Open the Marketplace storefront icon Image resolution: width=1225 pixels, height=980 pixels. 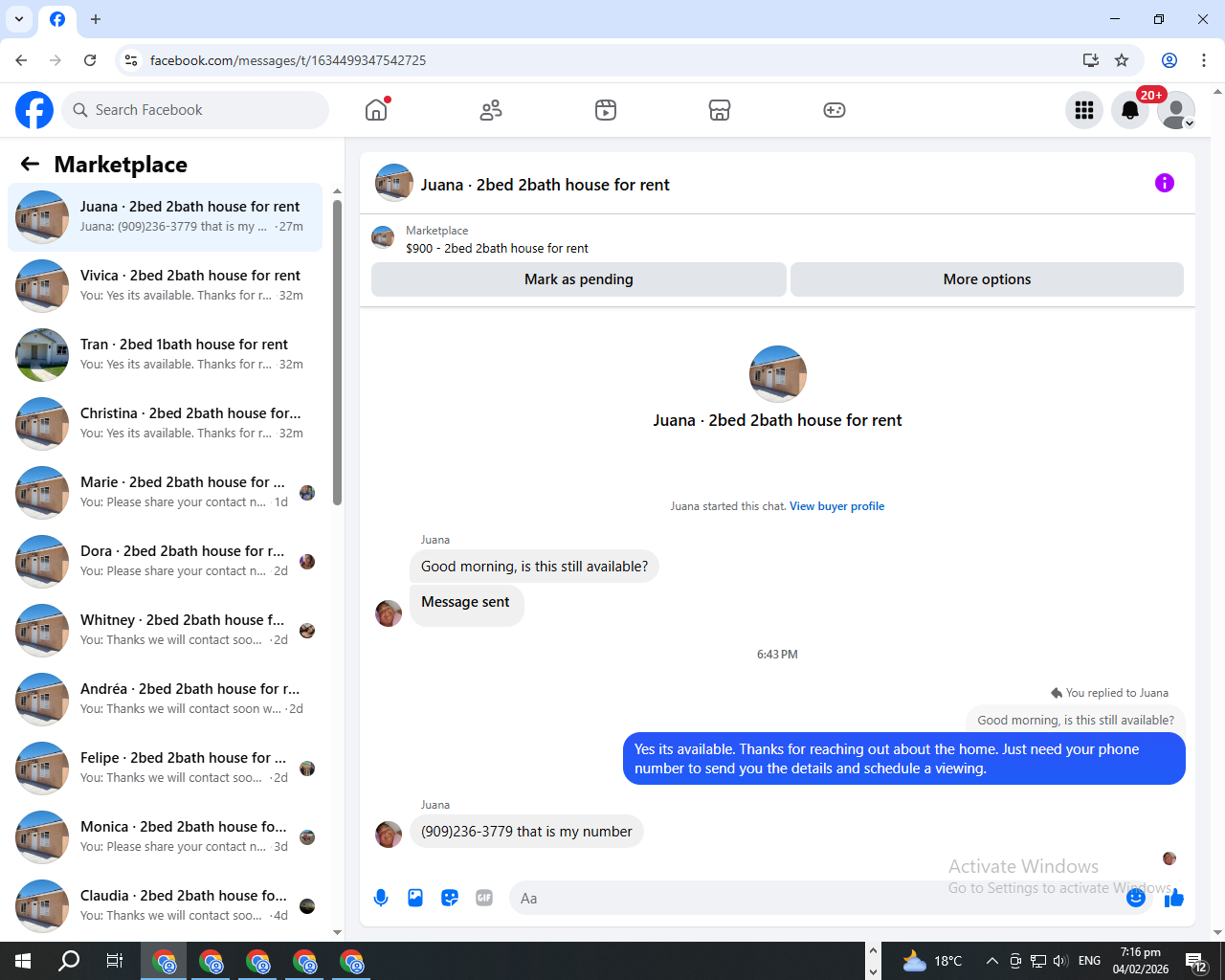tap(720, 110)
